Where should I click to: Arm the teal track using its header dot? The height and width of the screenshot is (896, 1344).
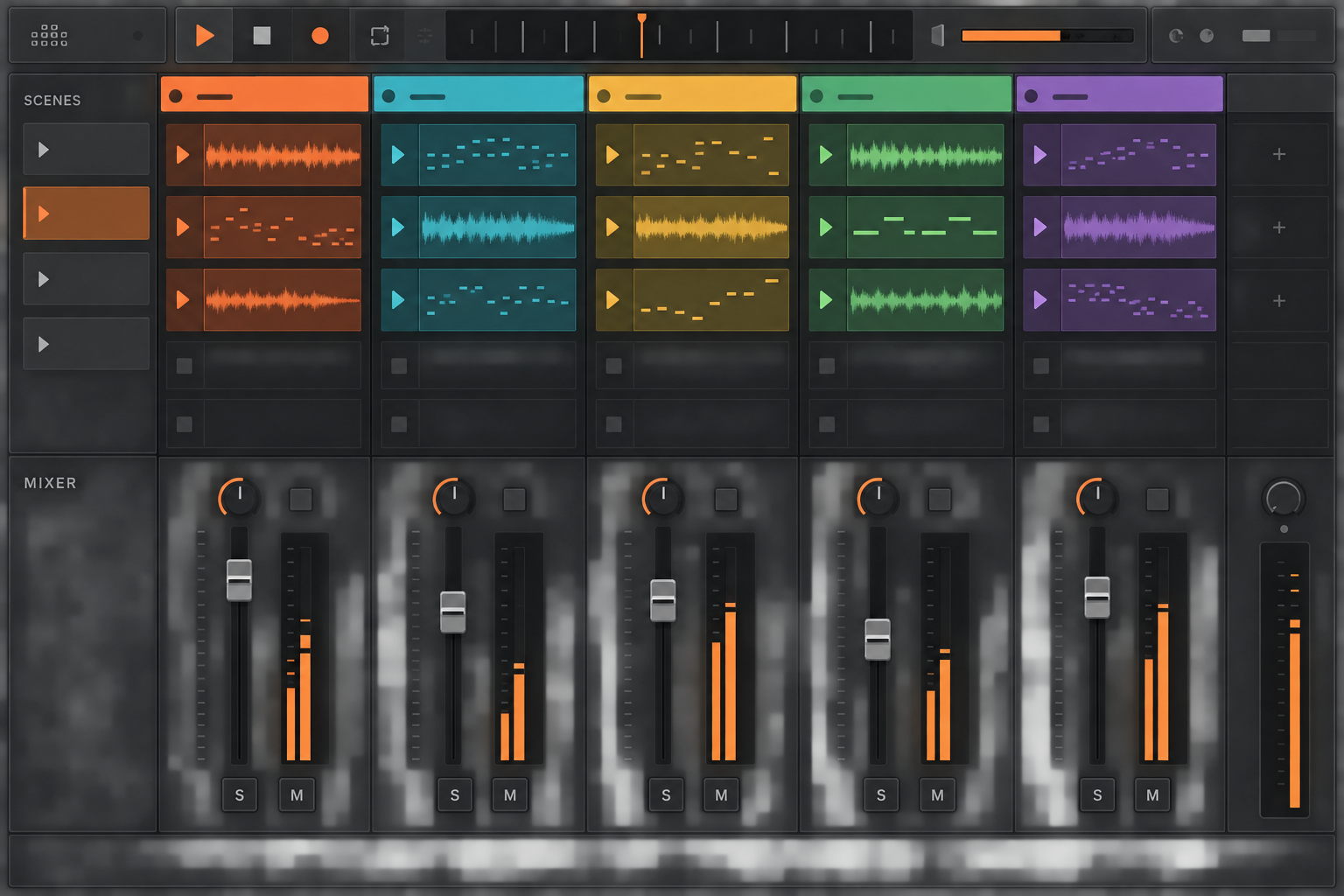point(388,96)
